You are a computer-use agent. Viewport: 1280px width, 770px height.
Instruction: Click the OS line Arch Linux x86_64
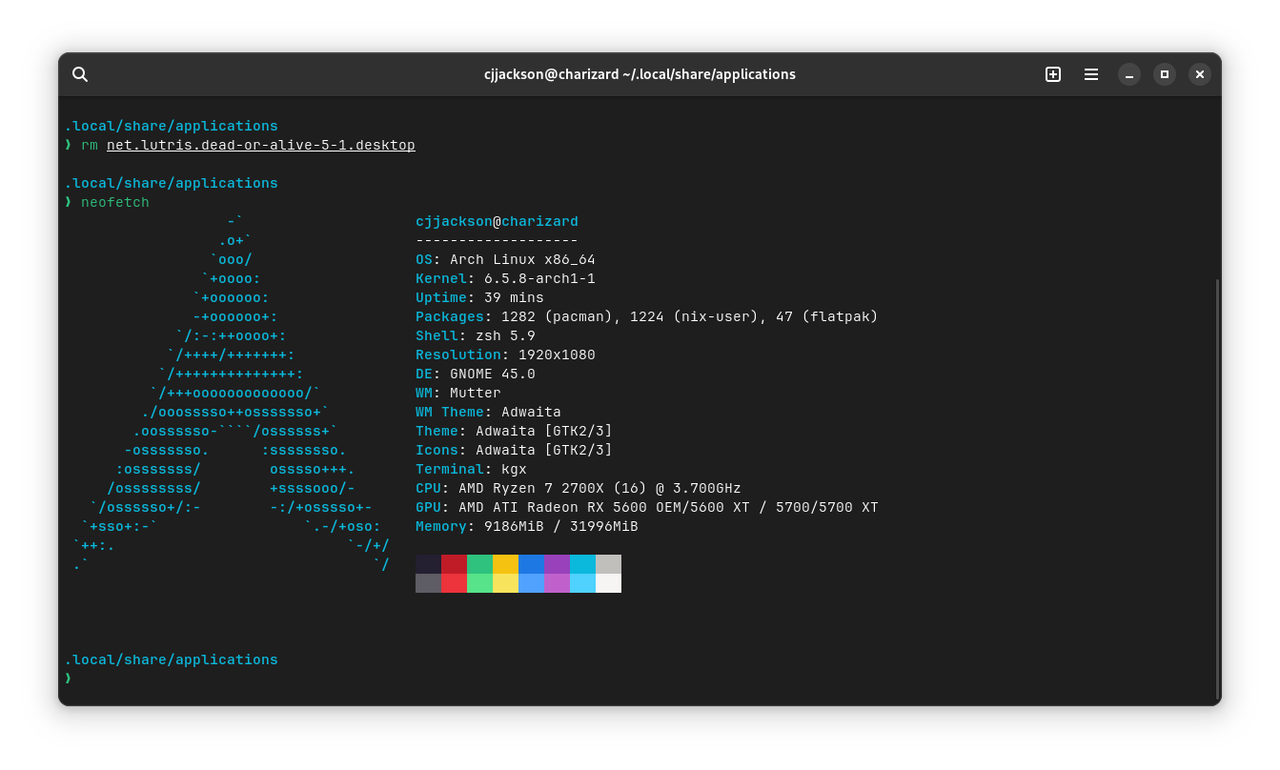(x=505, y=260)
